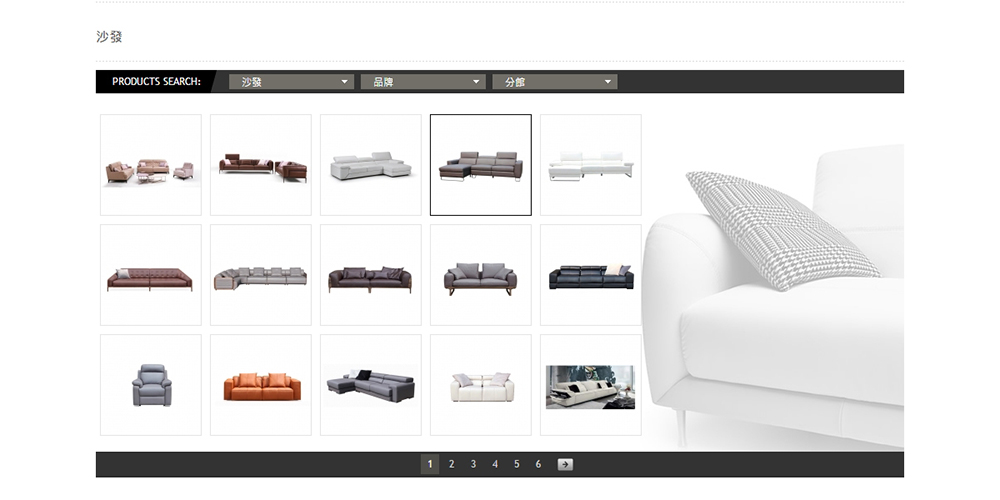The image size is (1000, 500).
Task: Open the white sofa room scene thumbnail
Action: pyautogui.click(x=591, y=385)
